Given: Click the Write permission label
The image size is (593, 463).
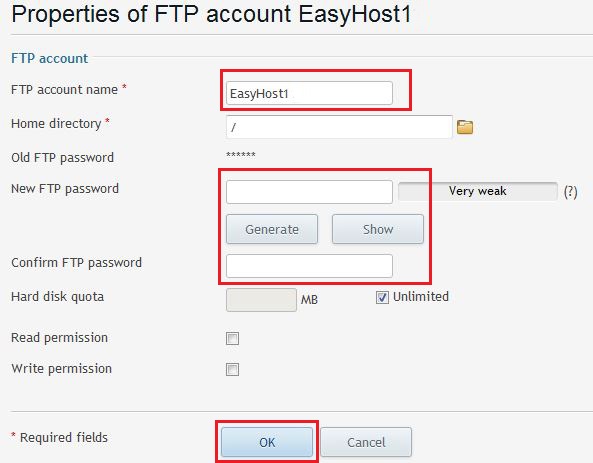Looking at the screenshot, I should [x=62, y=369].
